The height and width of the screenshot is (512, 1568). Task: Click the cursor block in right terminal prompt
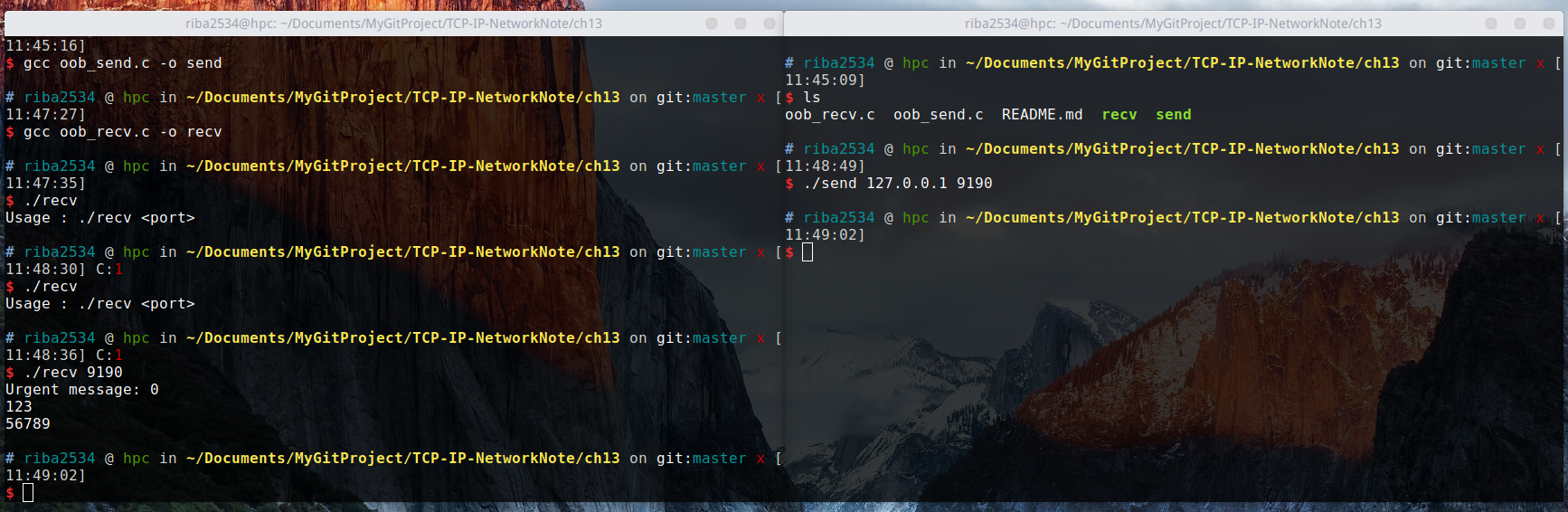click(808, 252)
